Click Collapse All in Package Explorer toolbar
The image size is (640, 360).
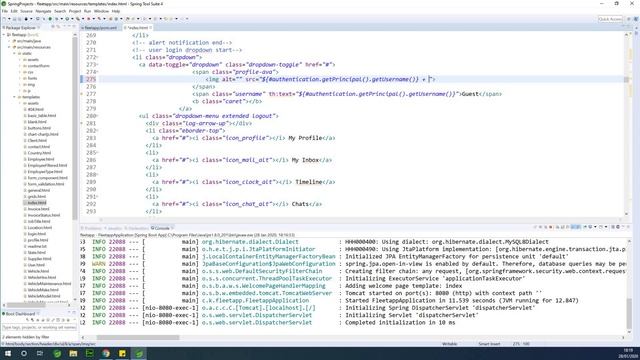[x=53, y=27]
